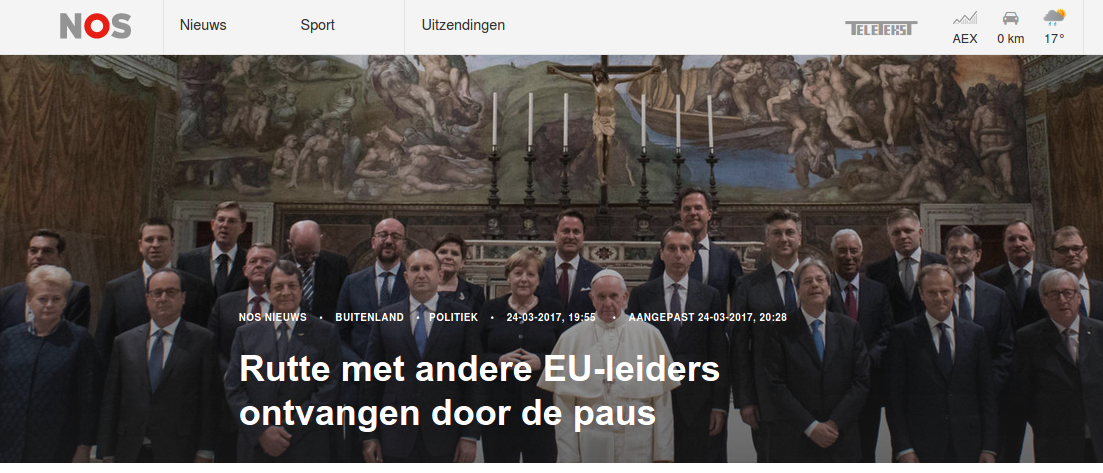The height and width of the screenshot is (473, 1103).
Task: Select the POLITIEK category tag
Action: point(455,317)
